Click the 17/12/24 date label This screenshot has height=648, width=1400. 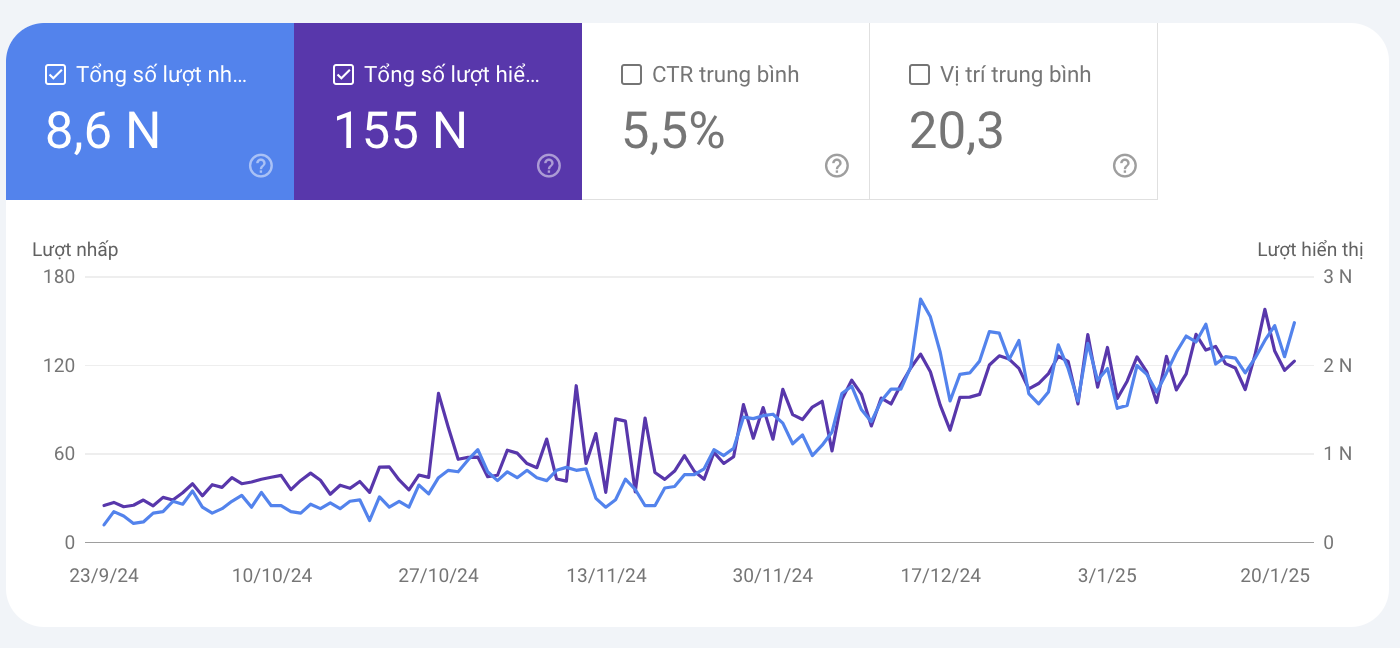[x=941, y=576]
